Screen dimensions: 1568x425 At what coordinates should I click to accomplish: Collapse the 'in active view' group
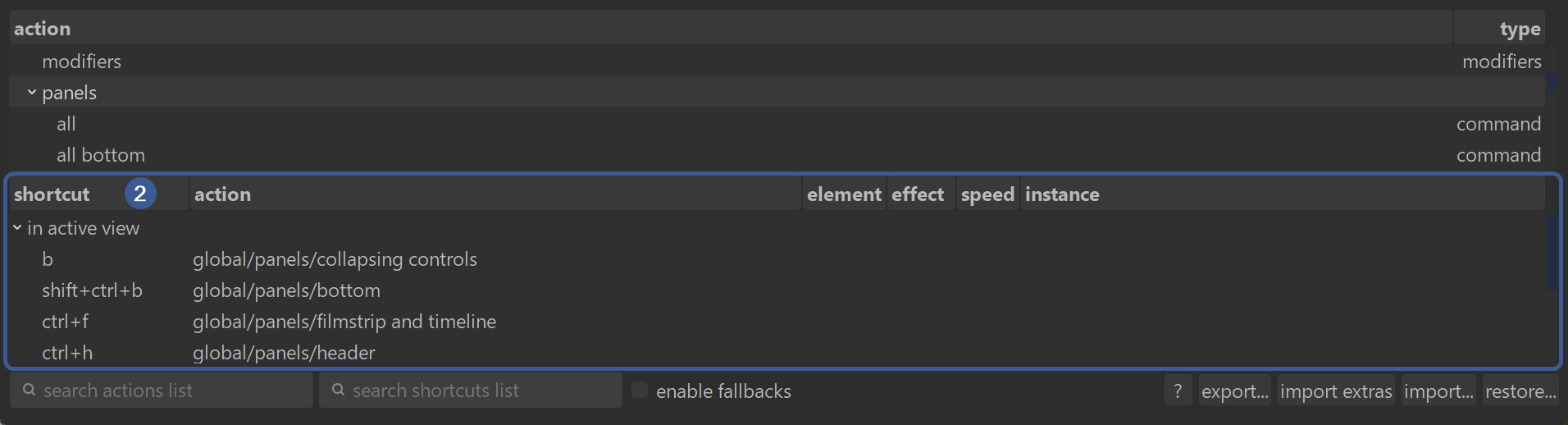tap(17, 228)
